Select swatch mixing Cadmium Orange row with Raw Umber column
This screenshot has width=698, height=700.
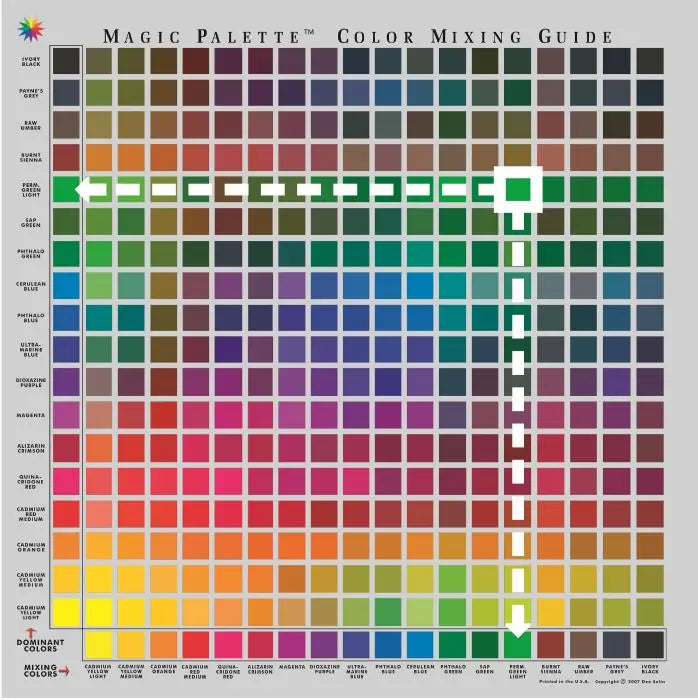[x=583, y=546]
